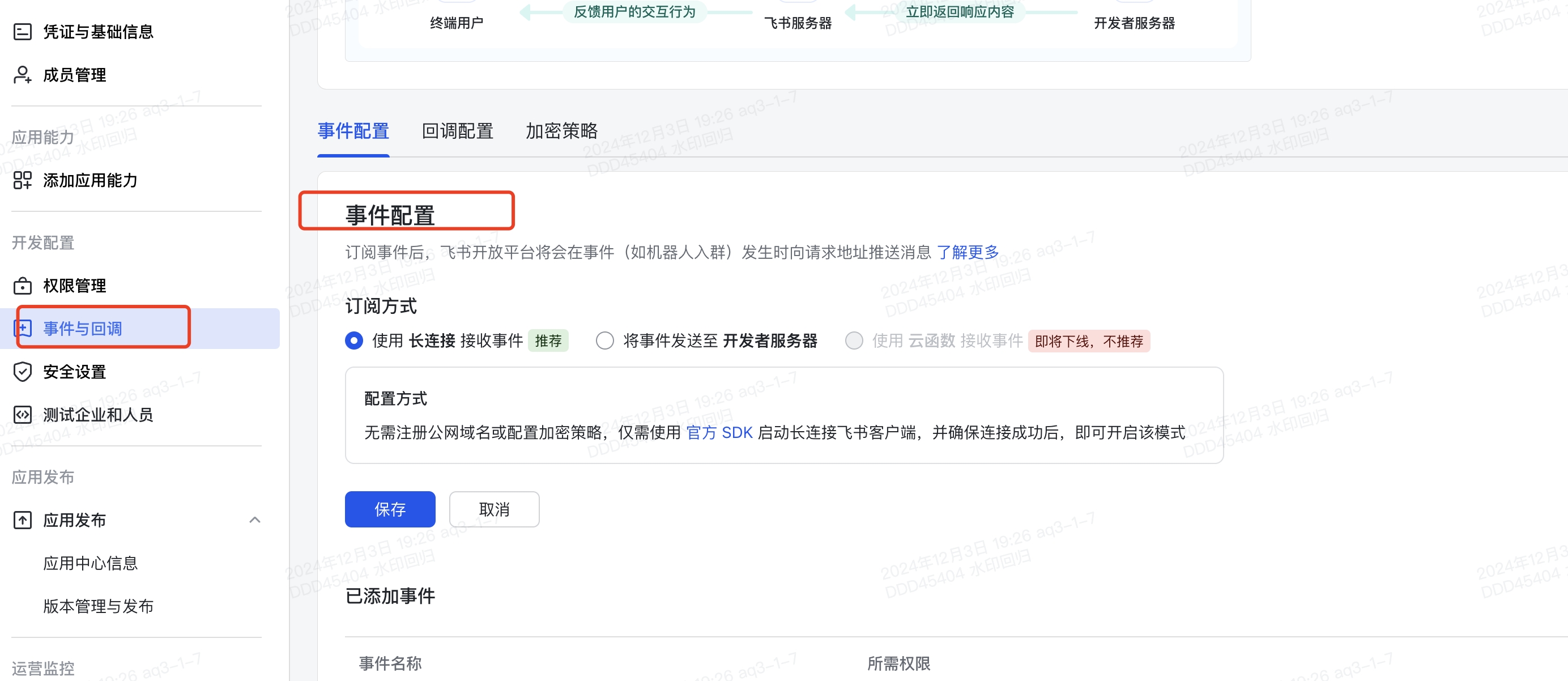Click the 配置方式 heading in the box
The width and height of the screenshot is (1568, 681).
pyautogui.click(x=395, y=399)
